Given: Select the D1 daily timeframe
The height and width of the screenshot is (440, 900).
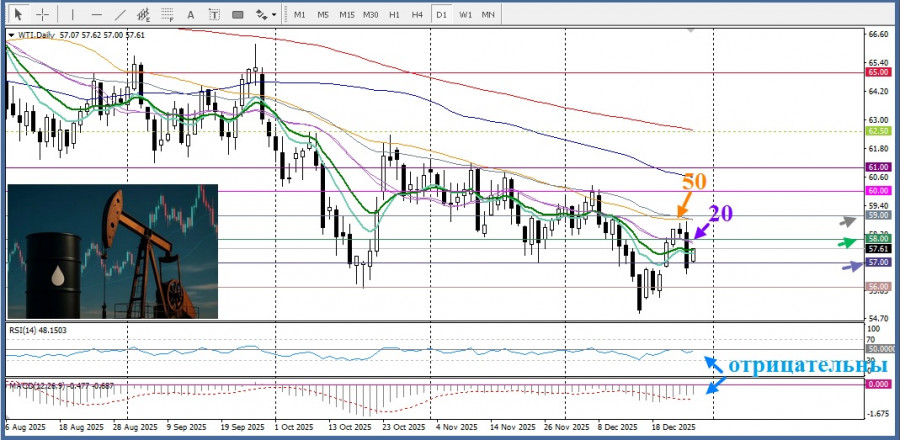Looking at the screenshot, I should pos(441,15).
